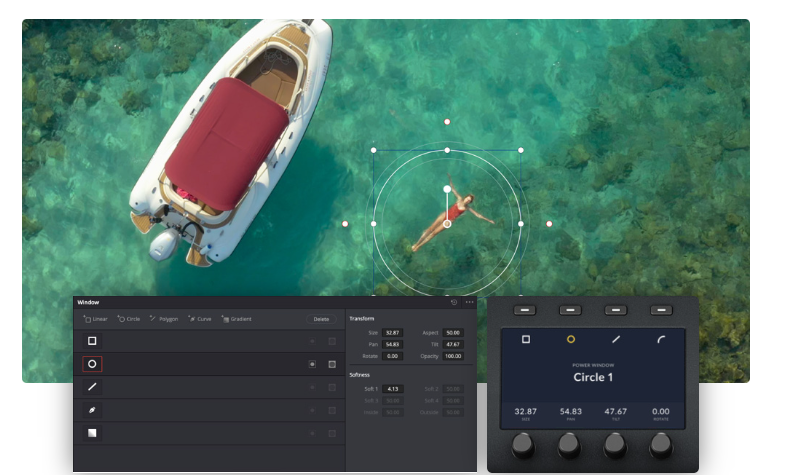Toggle the mask control on the Curve window row
The image size is (808, 475).
(332, 411)
